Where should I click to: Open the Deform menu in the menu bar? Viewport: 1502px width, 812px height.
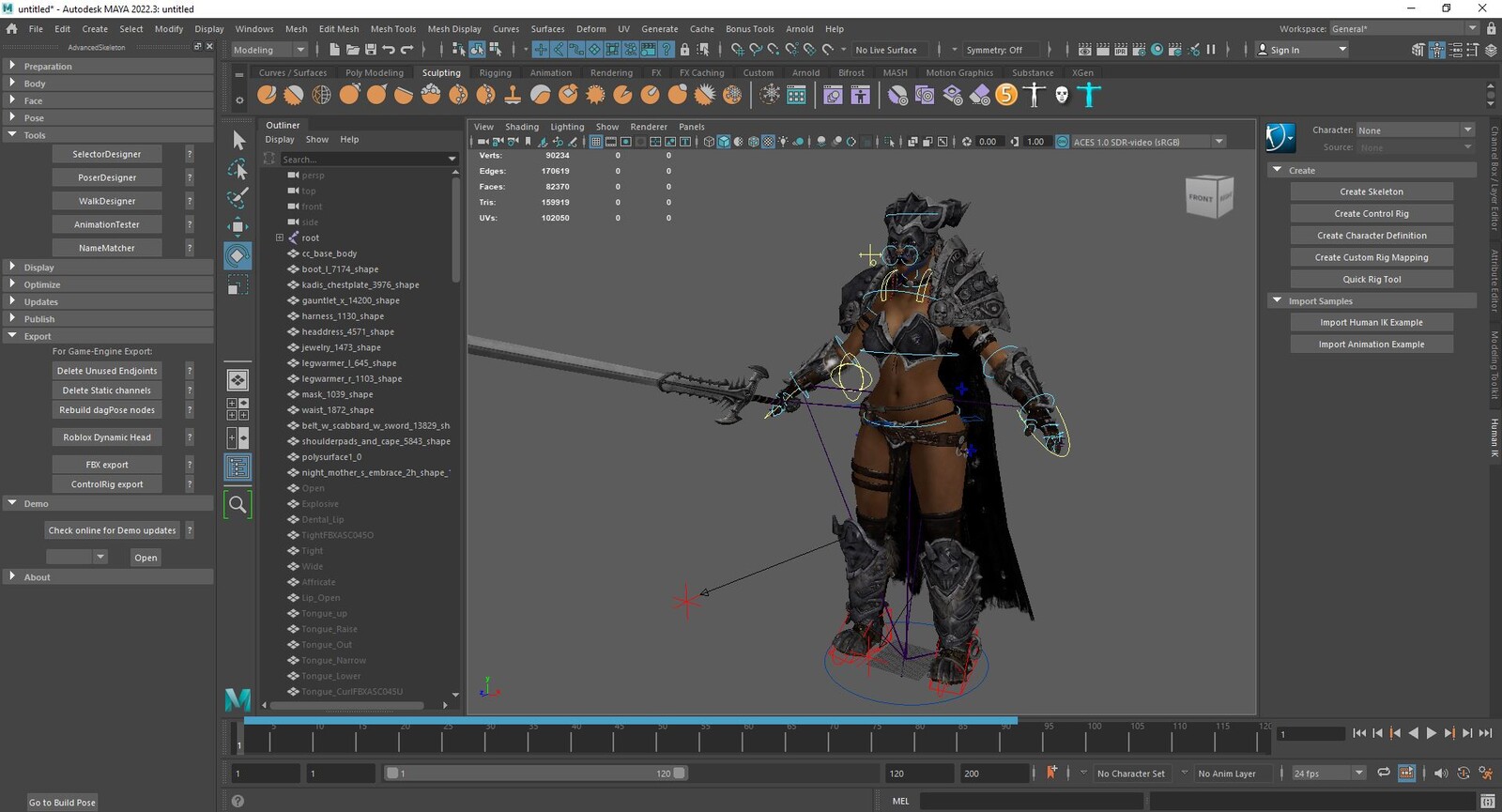tap(590, 29)
